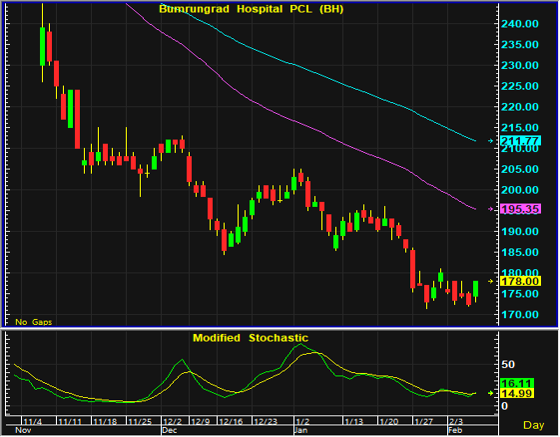Click the Modified Stochastic indicator title
Screen dimensions: 560x437
pos(250,338)
